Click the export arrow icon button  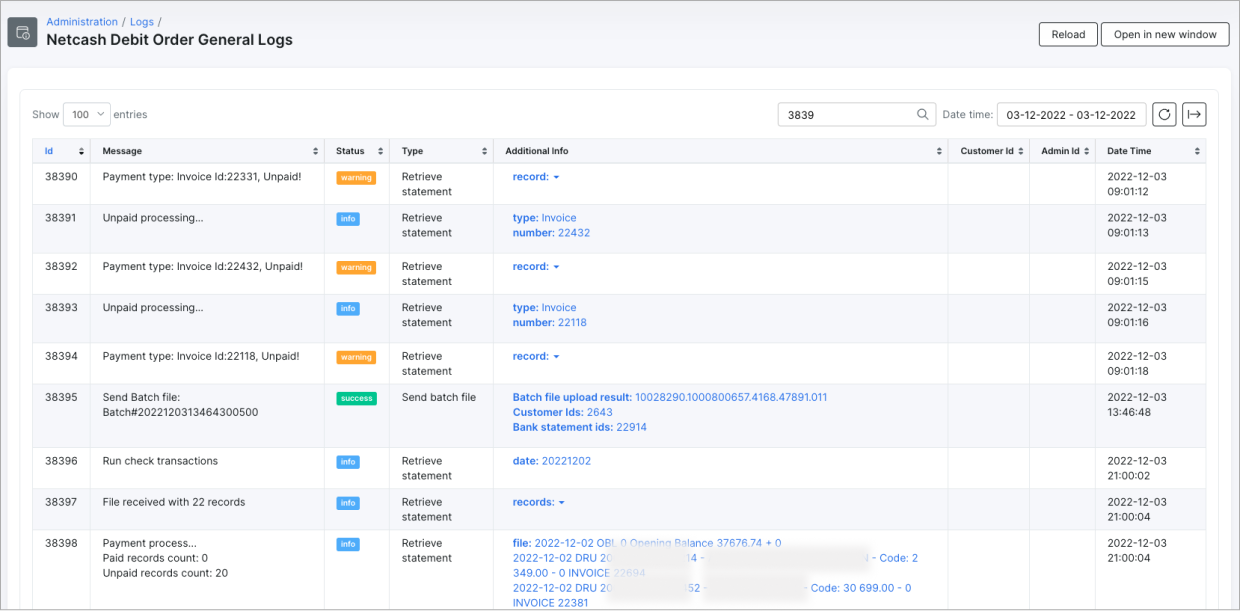[x=1194, y=115]
